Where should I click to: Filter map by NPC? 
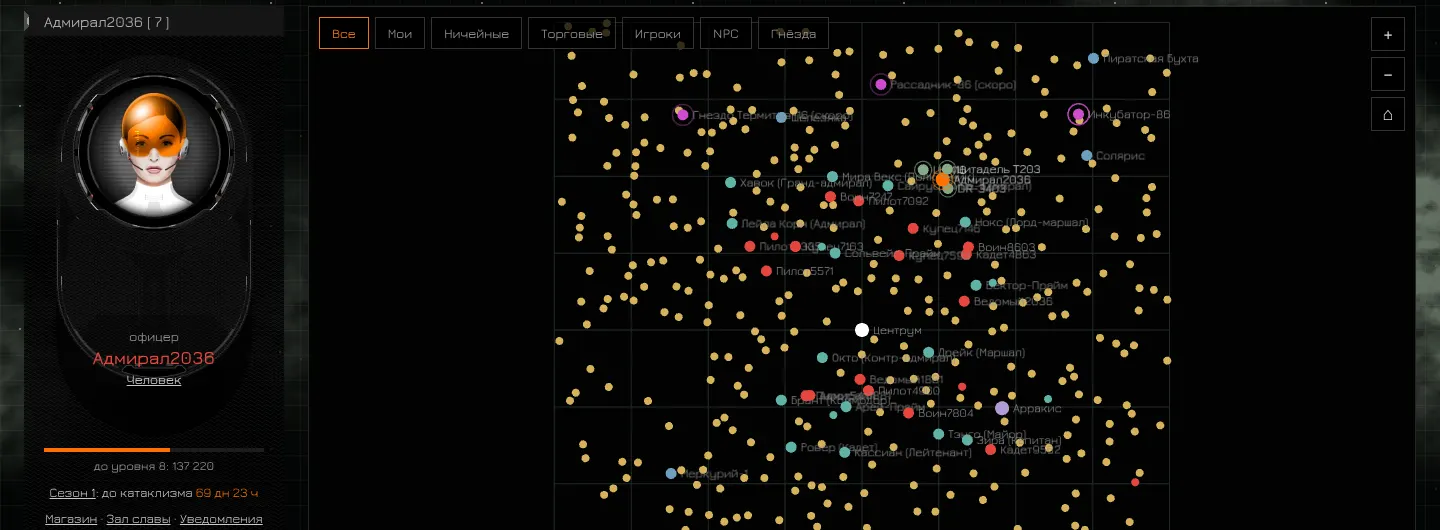726,33
